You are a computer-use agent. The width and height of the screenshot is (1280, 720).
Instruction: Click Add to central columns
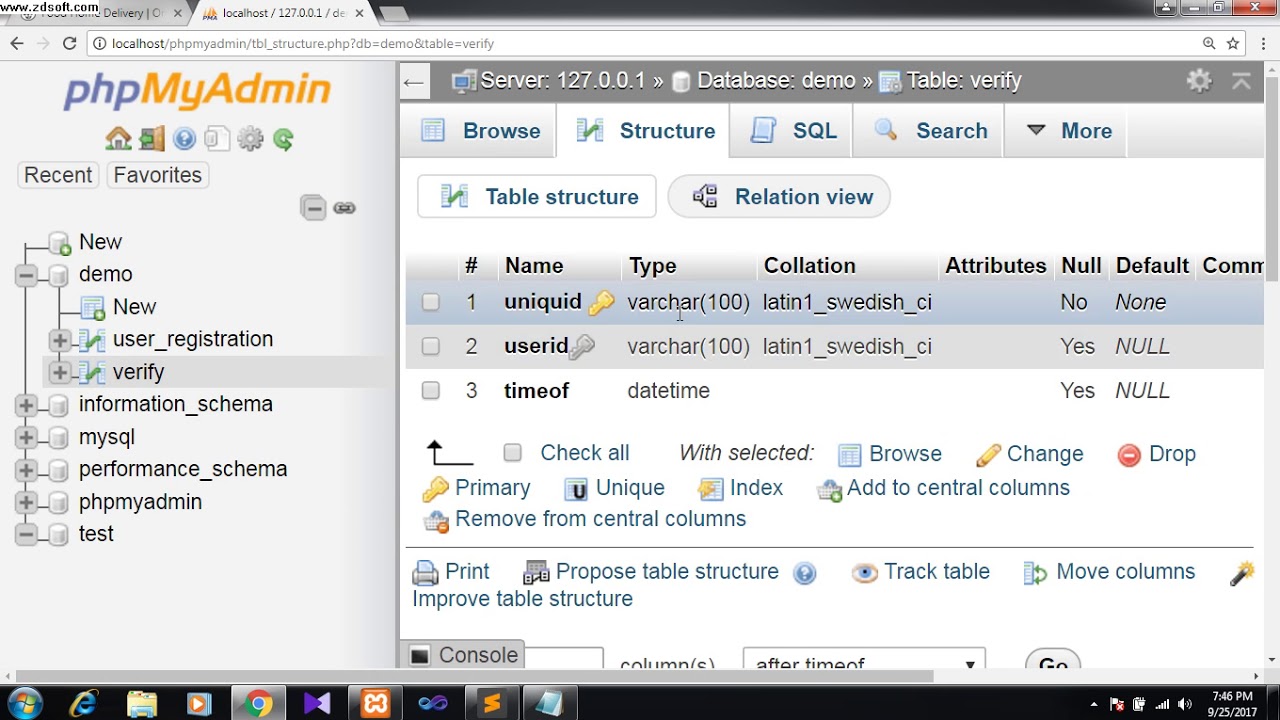pos(943,488)
